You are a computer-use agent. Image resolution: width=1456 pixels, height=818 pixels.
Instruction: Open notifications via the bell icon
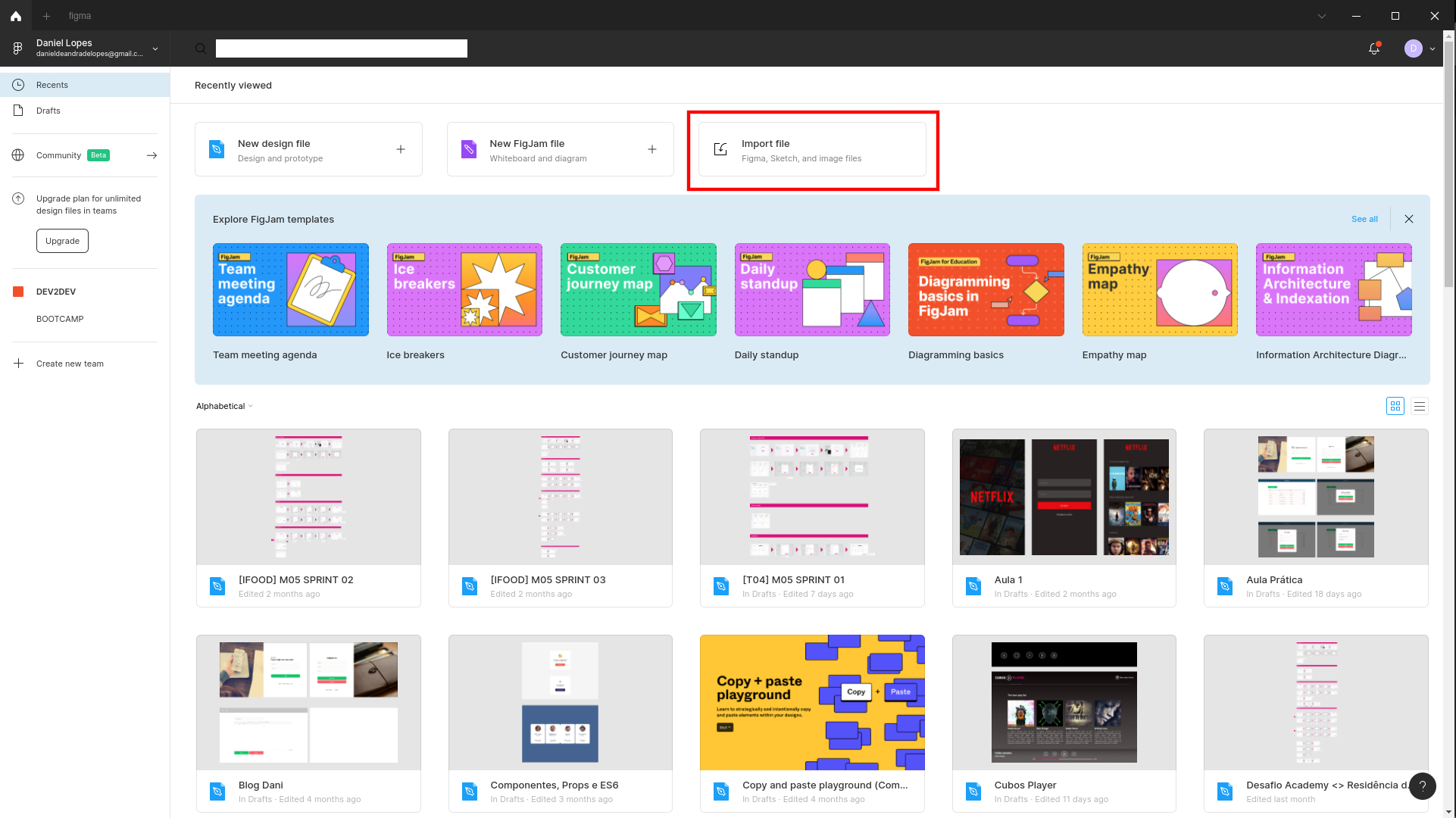1374,48
